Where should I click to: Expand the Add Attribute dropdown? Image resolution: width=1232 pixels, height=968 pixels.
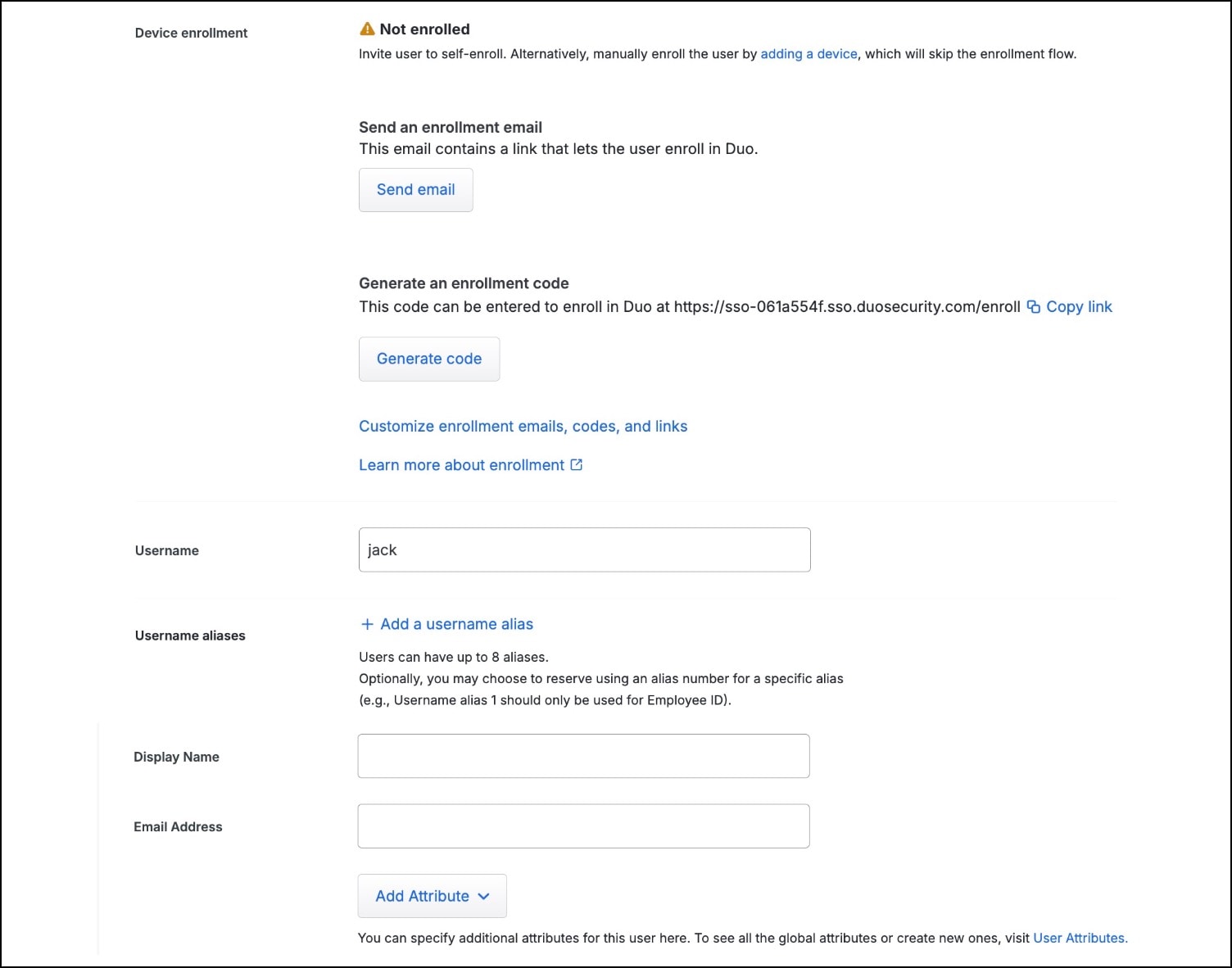tap(432, 896)
